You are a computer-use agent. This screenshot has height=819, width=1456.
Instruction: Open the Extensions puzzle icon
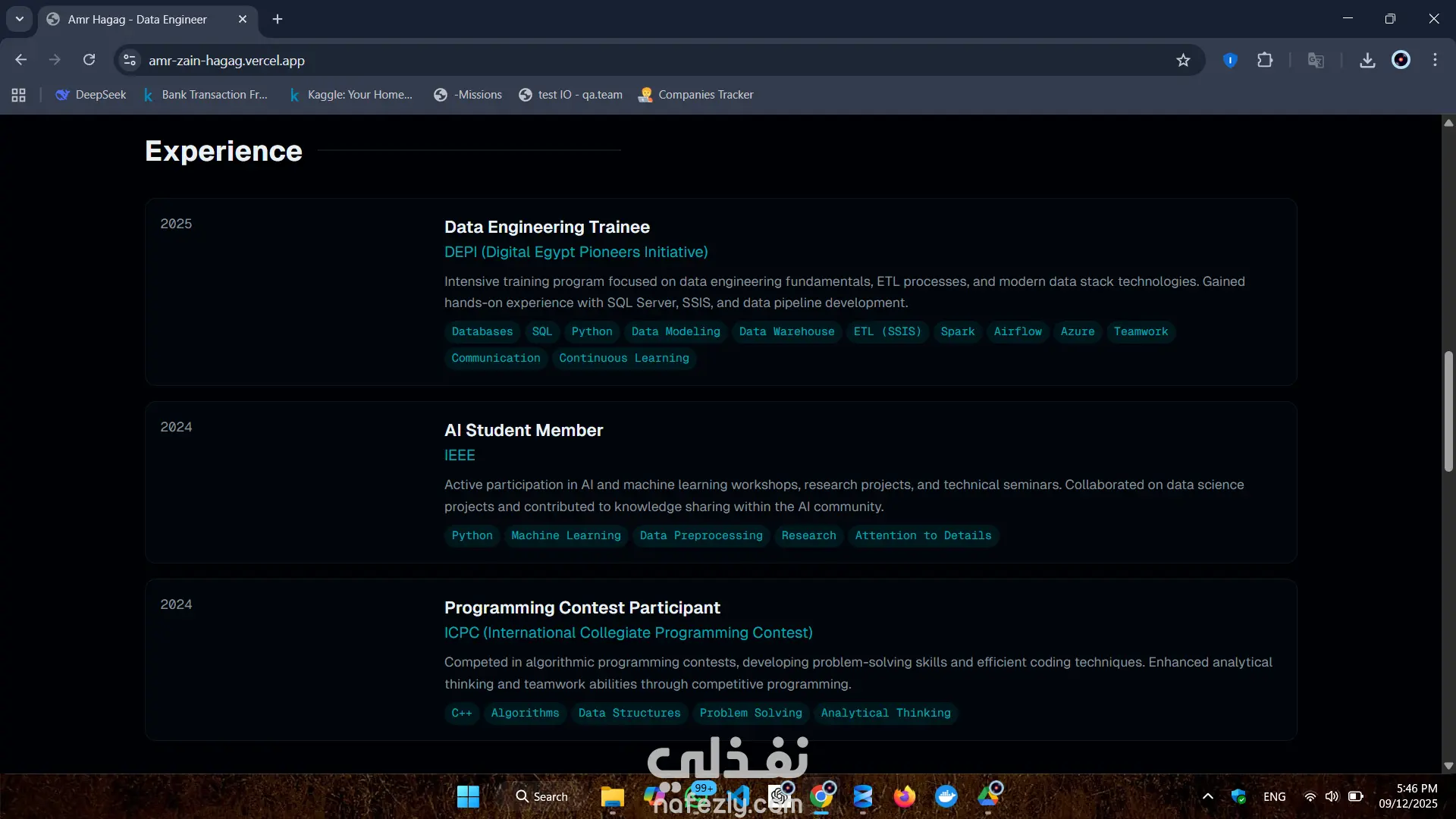point(1265,60)
